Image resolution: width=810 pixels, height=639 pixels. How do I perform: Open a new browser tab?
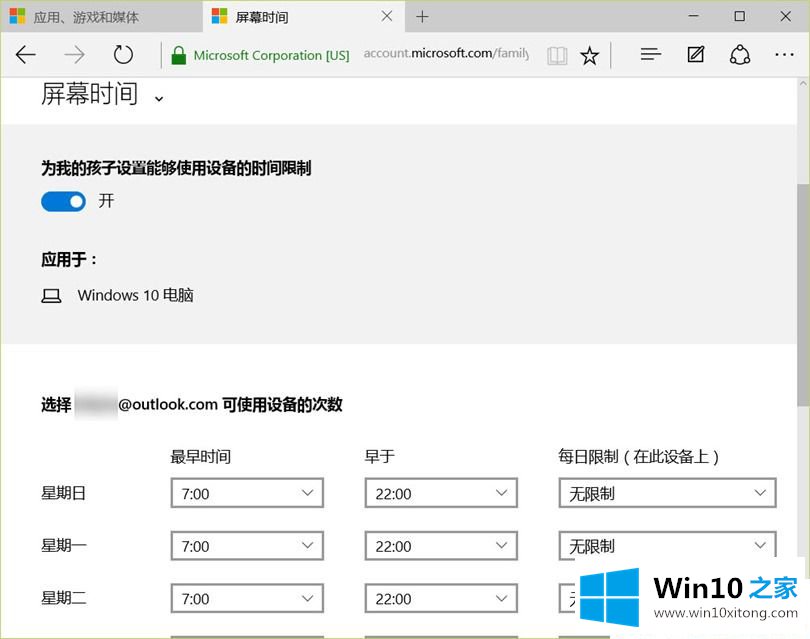point(422,17)
